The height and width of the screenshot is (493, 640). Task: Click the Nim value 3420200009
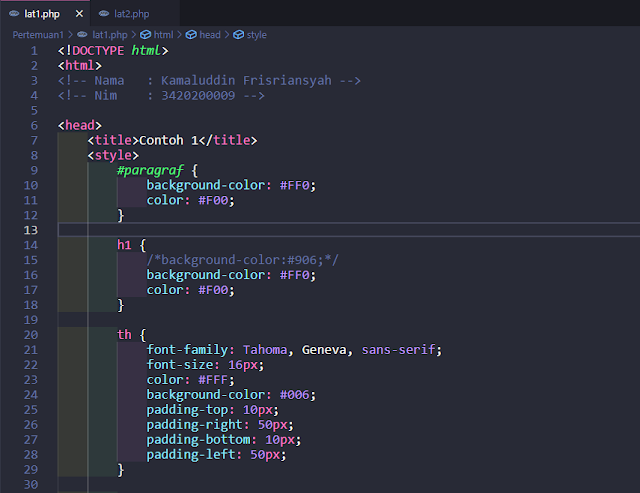click(x=198, y=95)
